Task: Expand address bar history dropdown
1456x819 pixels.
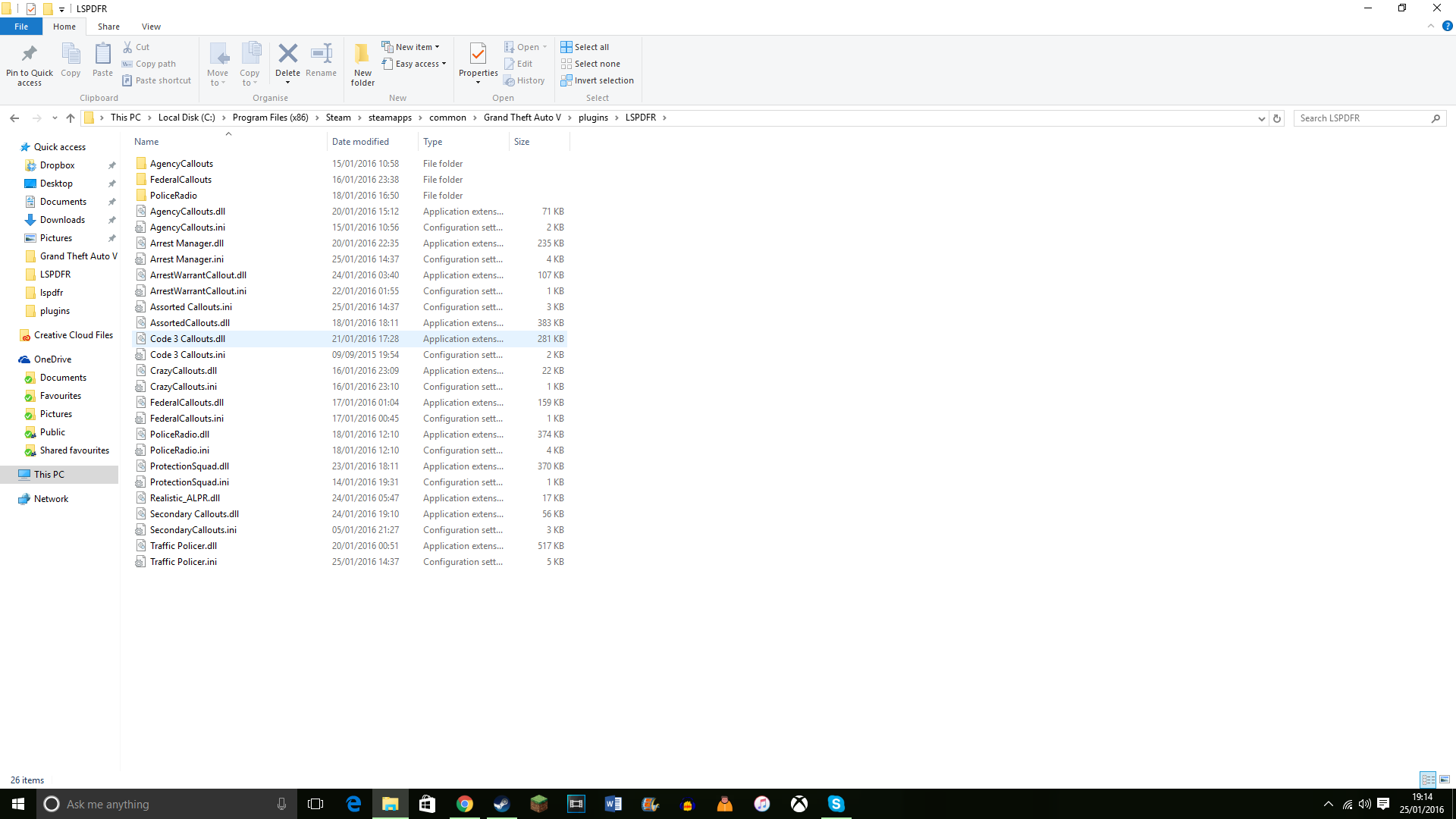Action: (x=1261, y=118)
